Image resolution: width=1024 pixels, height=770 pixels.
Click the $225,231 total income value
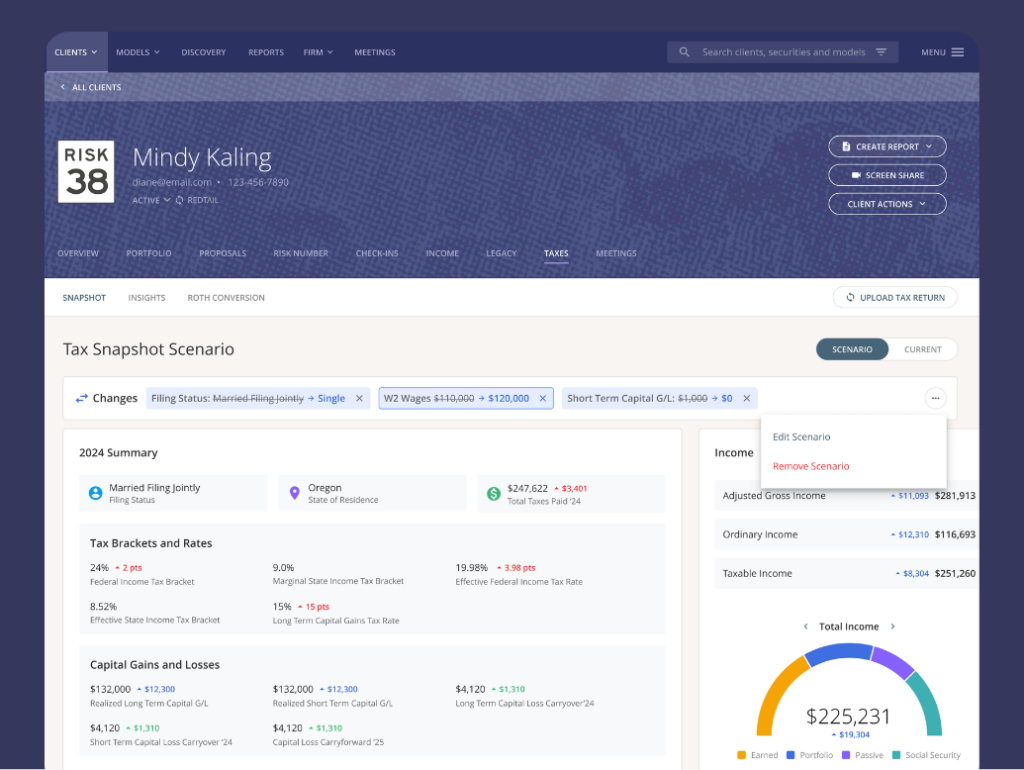click(x=848, y=716)
